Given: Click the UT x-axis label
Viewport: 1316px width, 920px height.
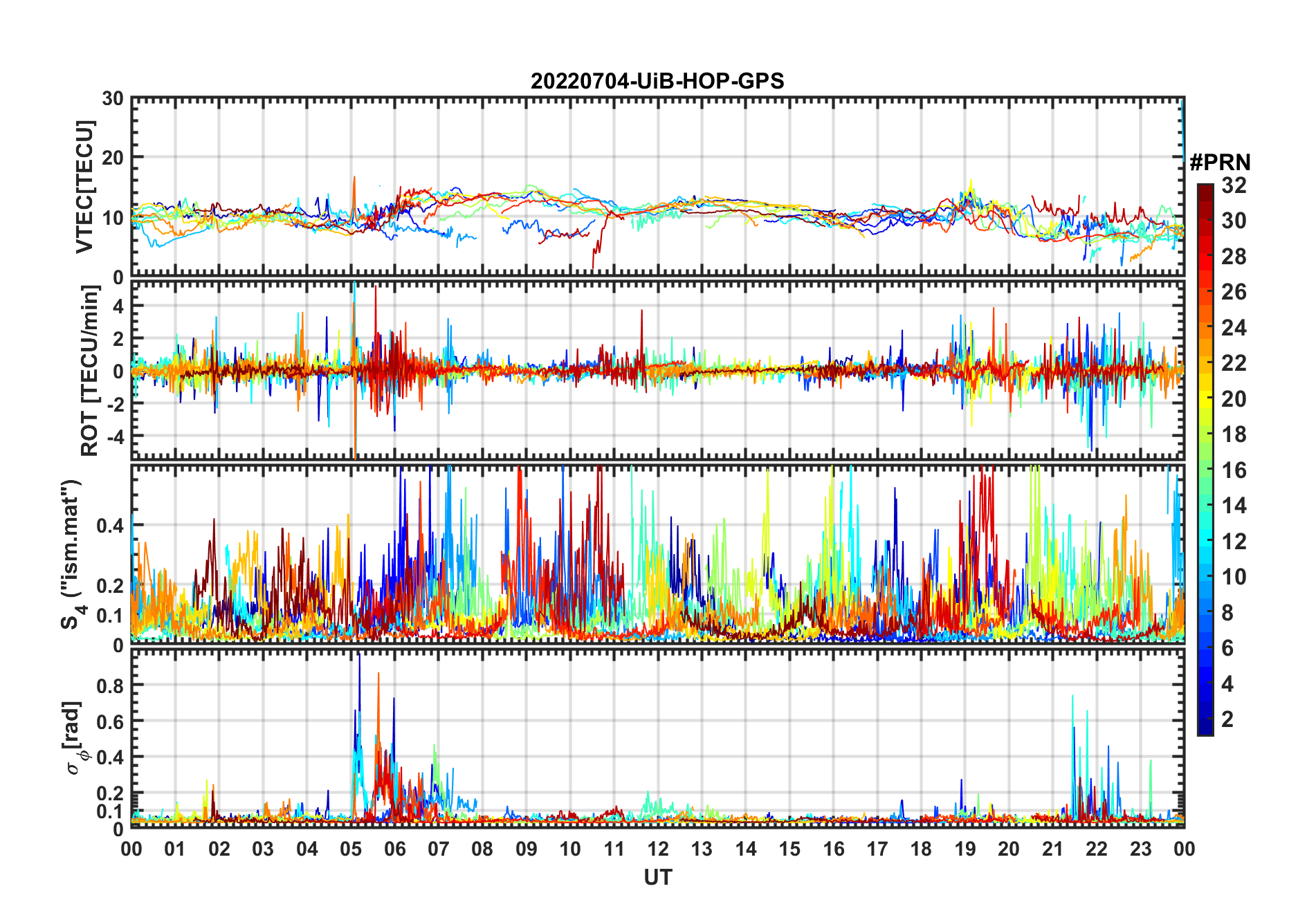Looking at the screenshot, I should click(x=657, y=877).
